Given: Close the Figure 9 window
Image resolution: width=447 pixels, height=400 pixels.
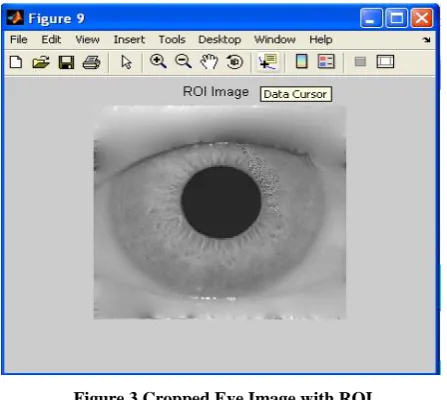Looking at the screenshot, I should 422,18.
